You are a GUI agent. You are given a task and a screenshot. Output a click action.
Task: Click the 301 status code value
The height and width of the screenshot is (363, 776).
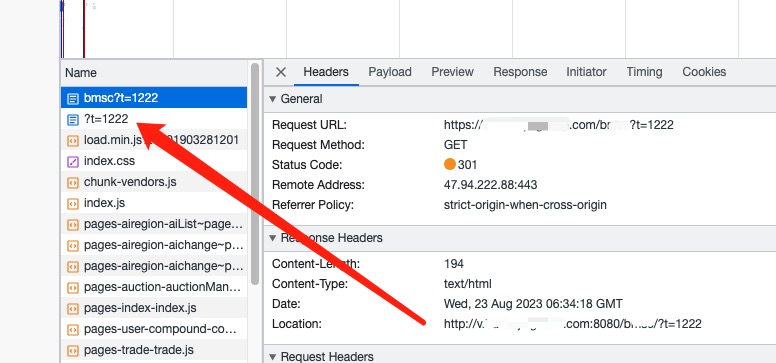coord(467,164)
